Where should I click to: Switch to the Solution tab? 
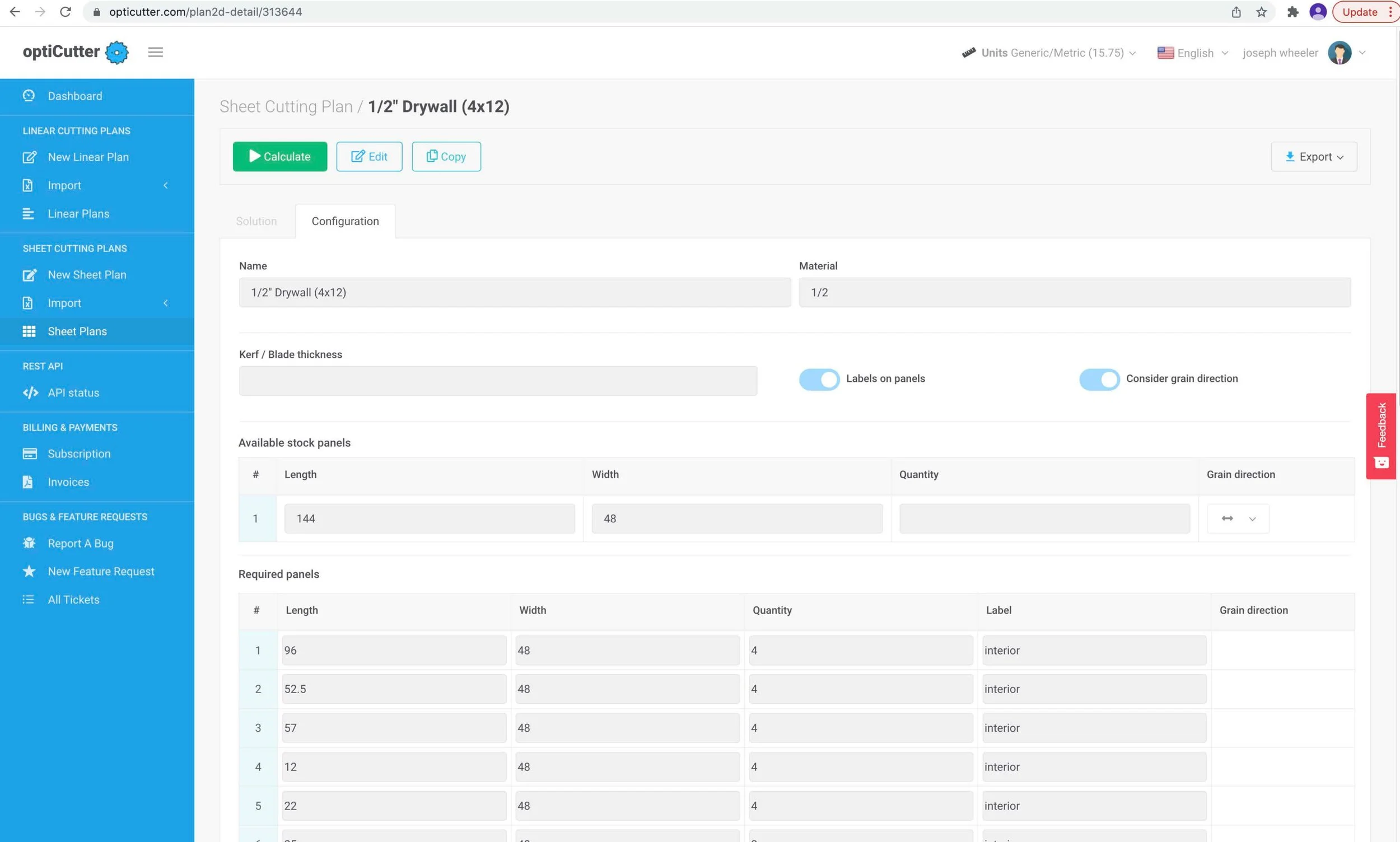tap(256, 221)
